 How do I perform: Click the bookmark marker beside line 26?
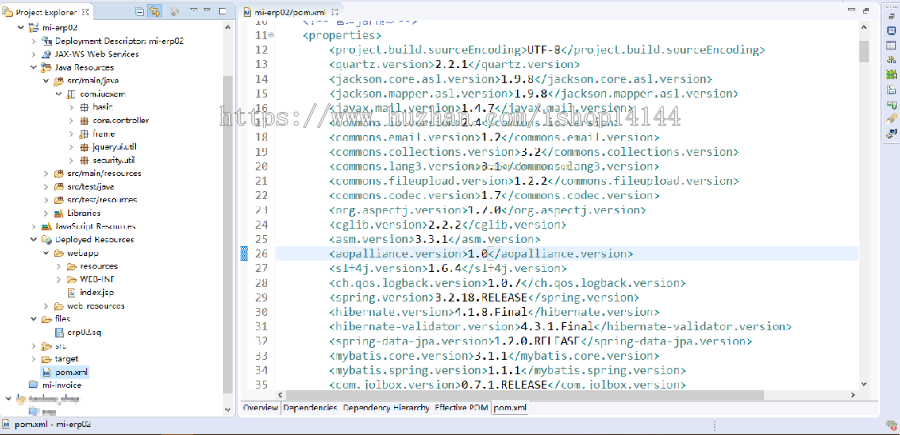pos(245,254)
